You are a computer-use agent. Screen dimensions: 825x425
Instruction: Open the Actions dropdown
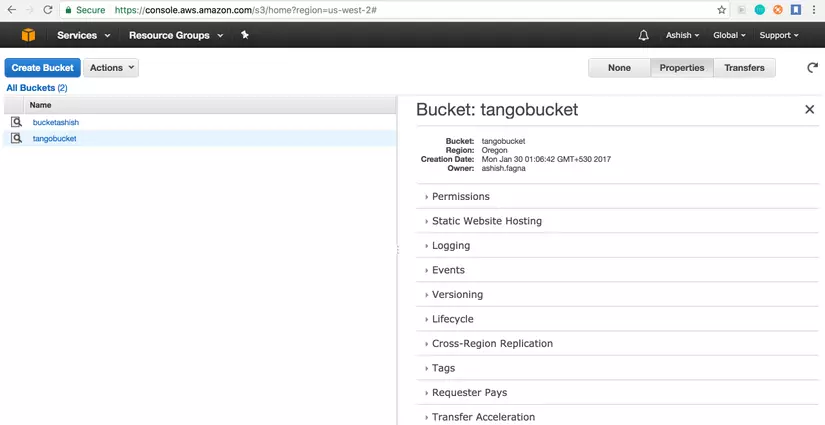(111, 68)
